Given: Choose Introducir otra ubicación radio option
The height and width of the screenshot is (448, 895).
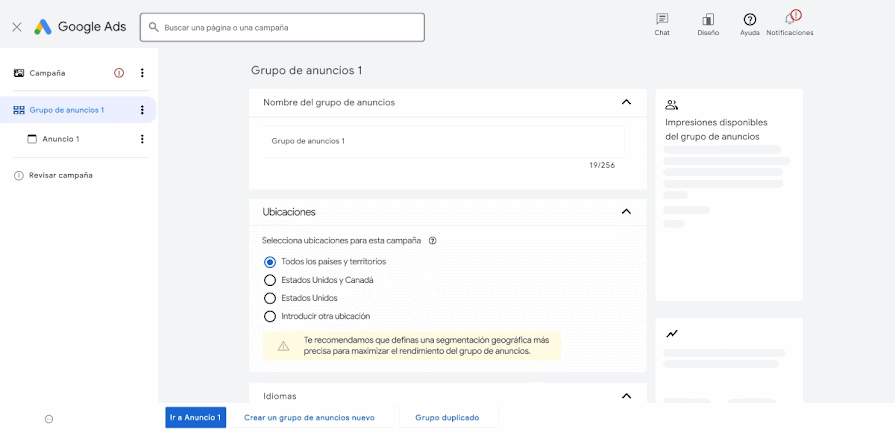Looking at the screenshot, I should click(269, 316).
